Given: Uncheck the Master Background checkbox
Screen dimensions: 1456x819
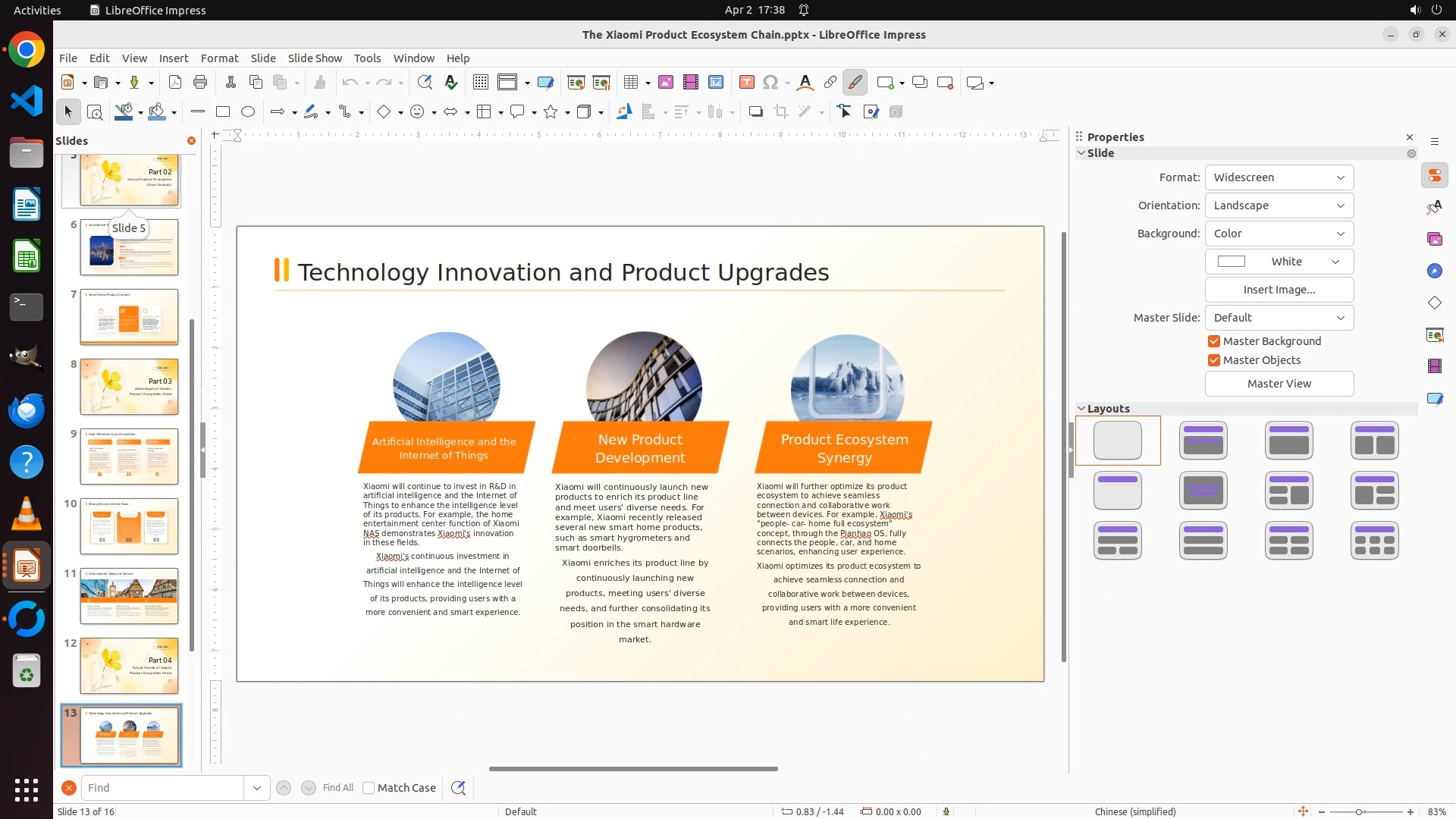Looking at the screenshot, I should pyautogui.click(x=1214, y=341).
